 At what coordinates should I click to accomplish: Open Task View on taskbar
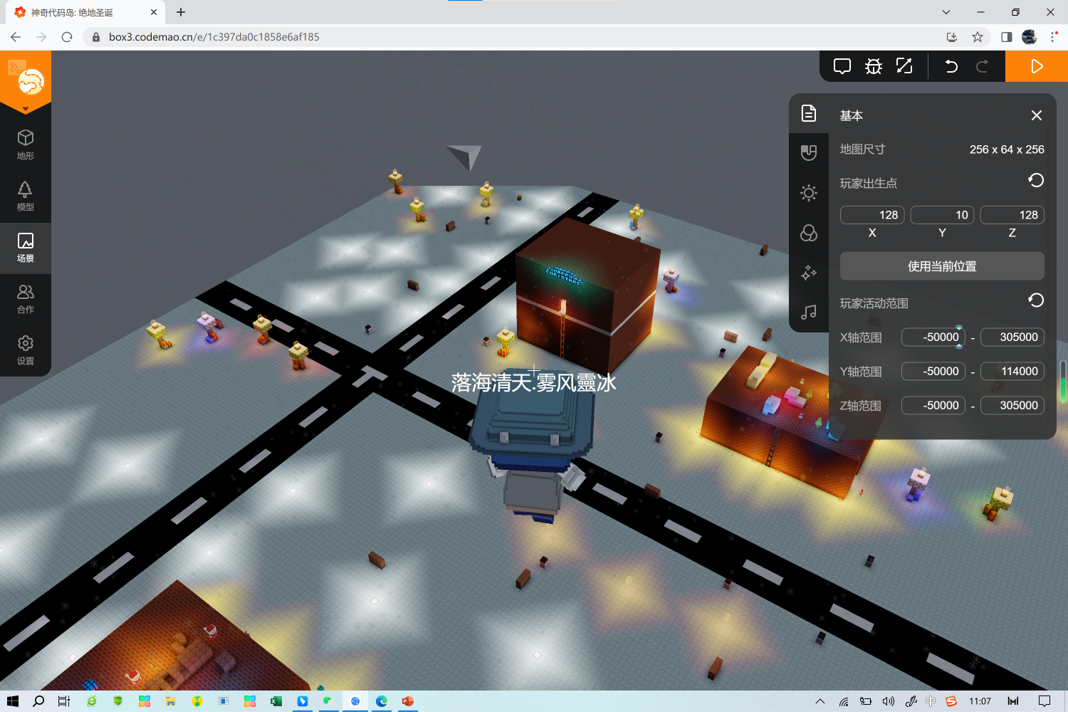(x=64, y=701)
